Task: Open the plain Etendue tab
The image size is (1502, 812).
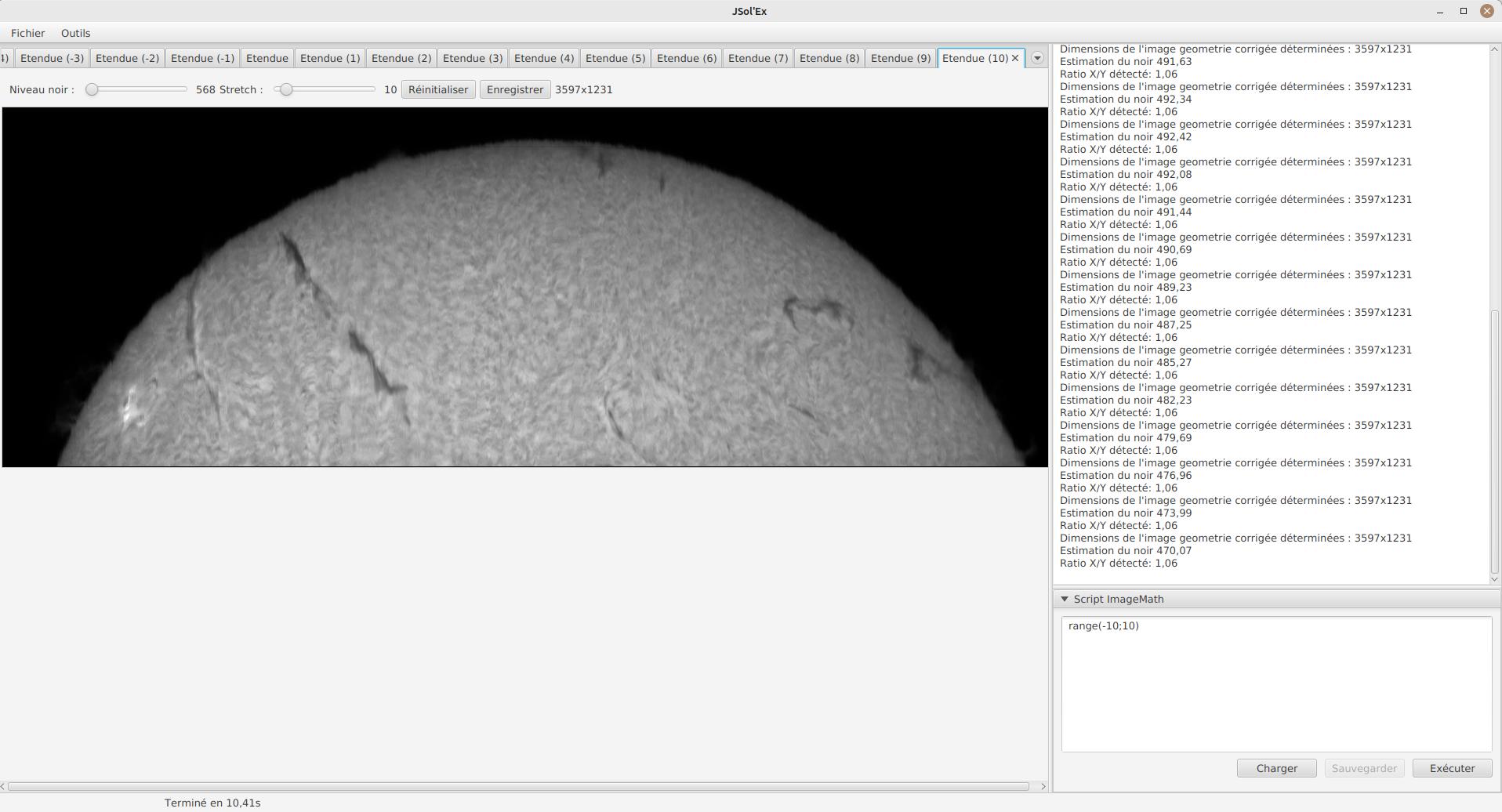Action: 267,58
